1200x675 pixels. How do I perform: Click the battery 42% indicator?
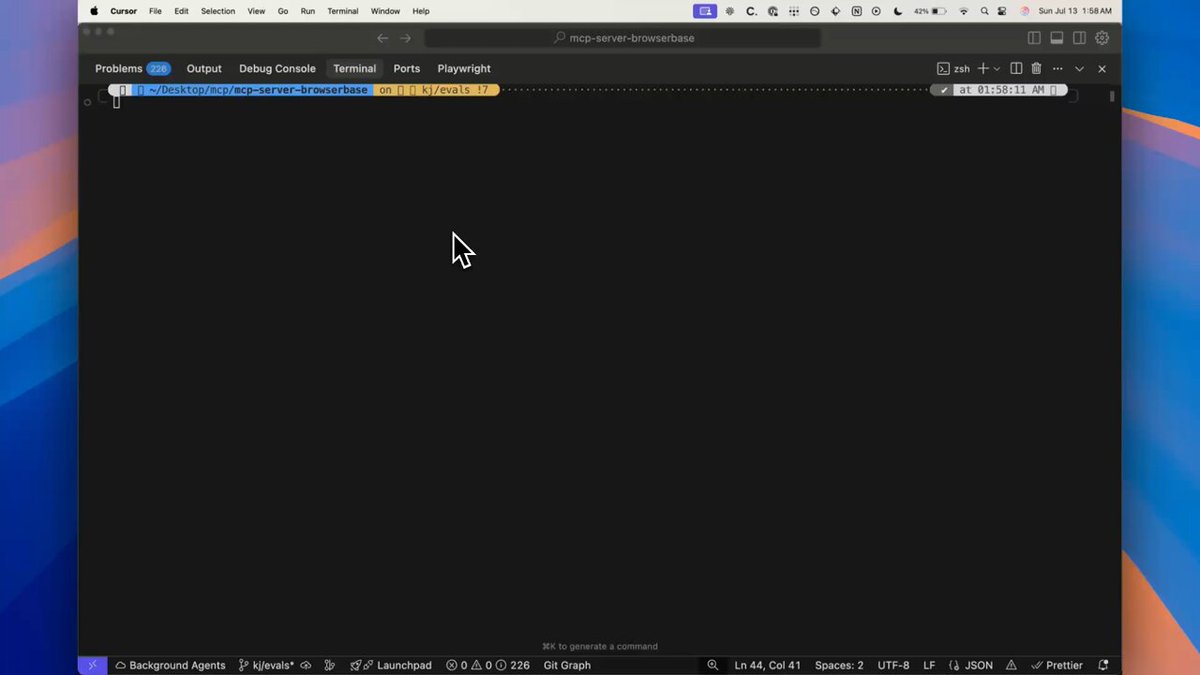click(930, 11)
